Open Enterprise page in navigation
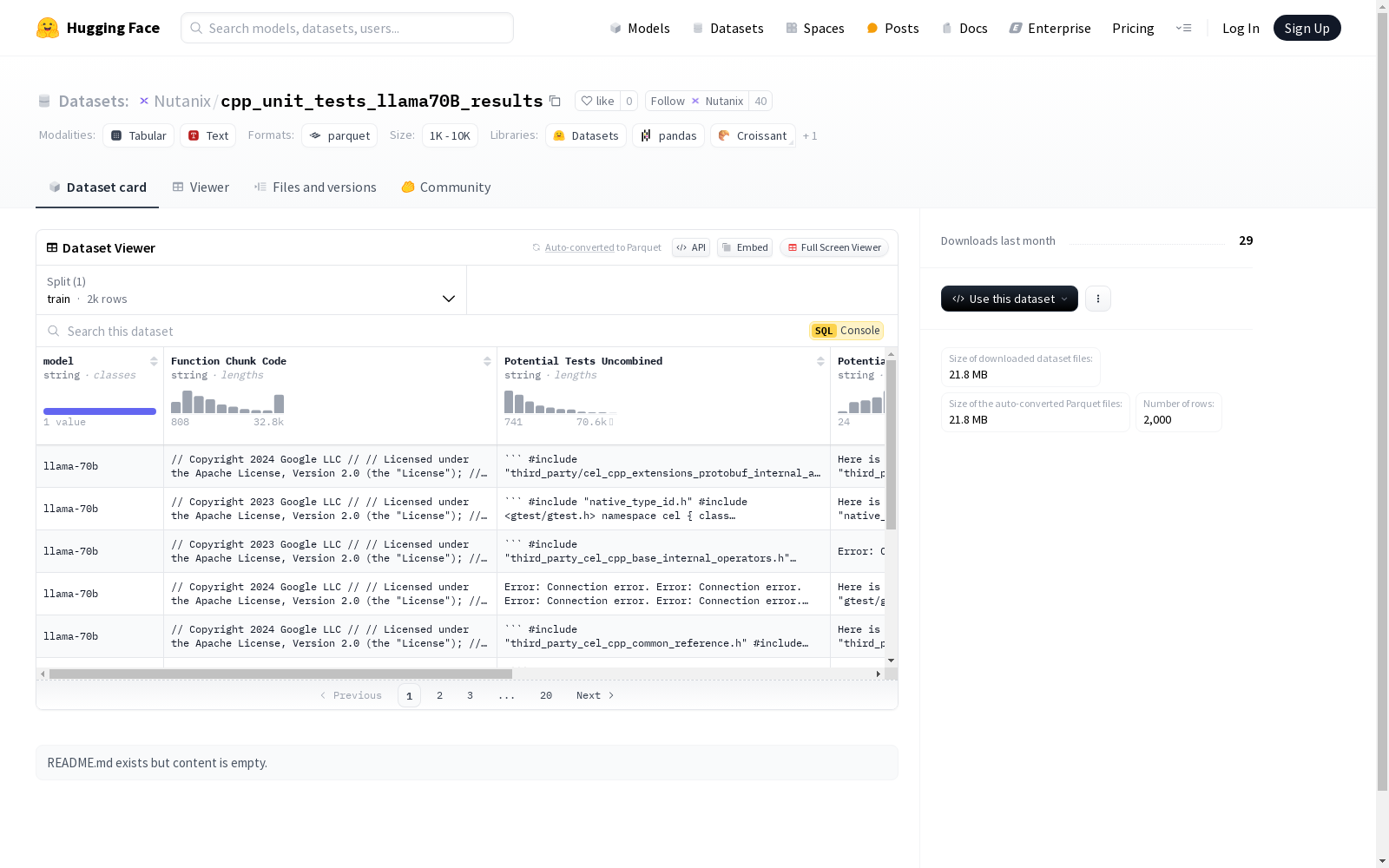Screen dimensions: 1389x868 1050,28
